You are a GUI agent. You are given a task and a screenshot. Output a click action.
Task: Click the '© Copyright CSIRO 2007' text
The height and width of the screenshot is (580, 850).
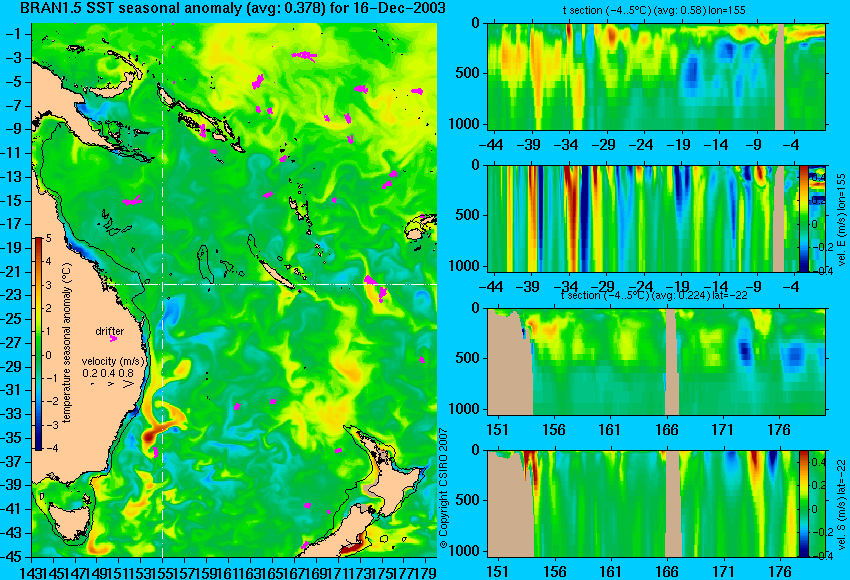pyautogui.click(x=443, y=489)
